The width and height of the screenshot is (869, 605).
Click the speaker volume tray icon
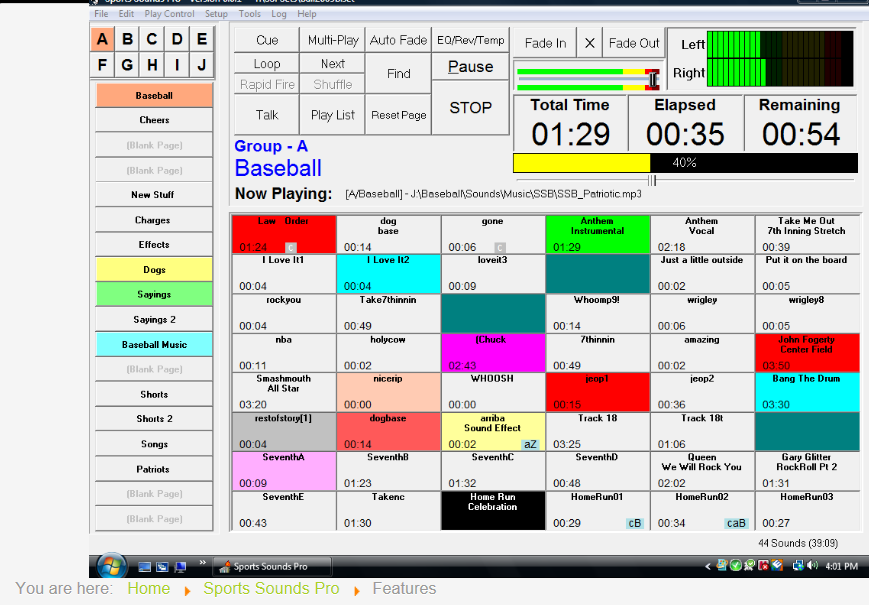pos(813,566)
